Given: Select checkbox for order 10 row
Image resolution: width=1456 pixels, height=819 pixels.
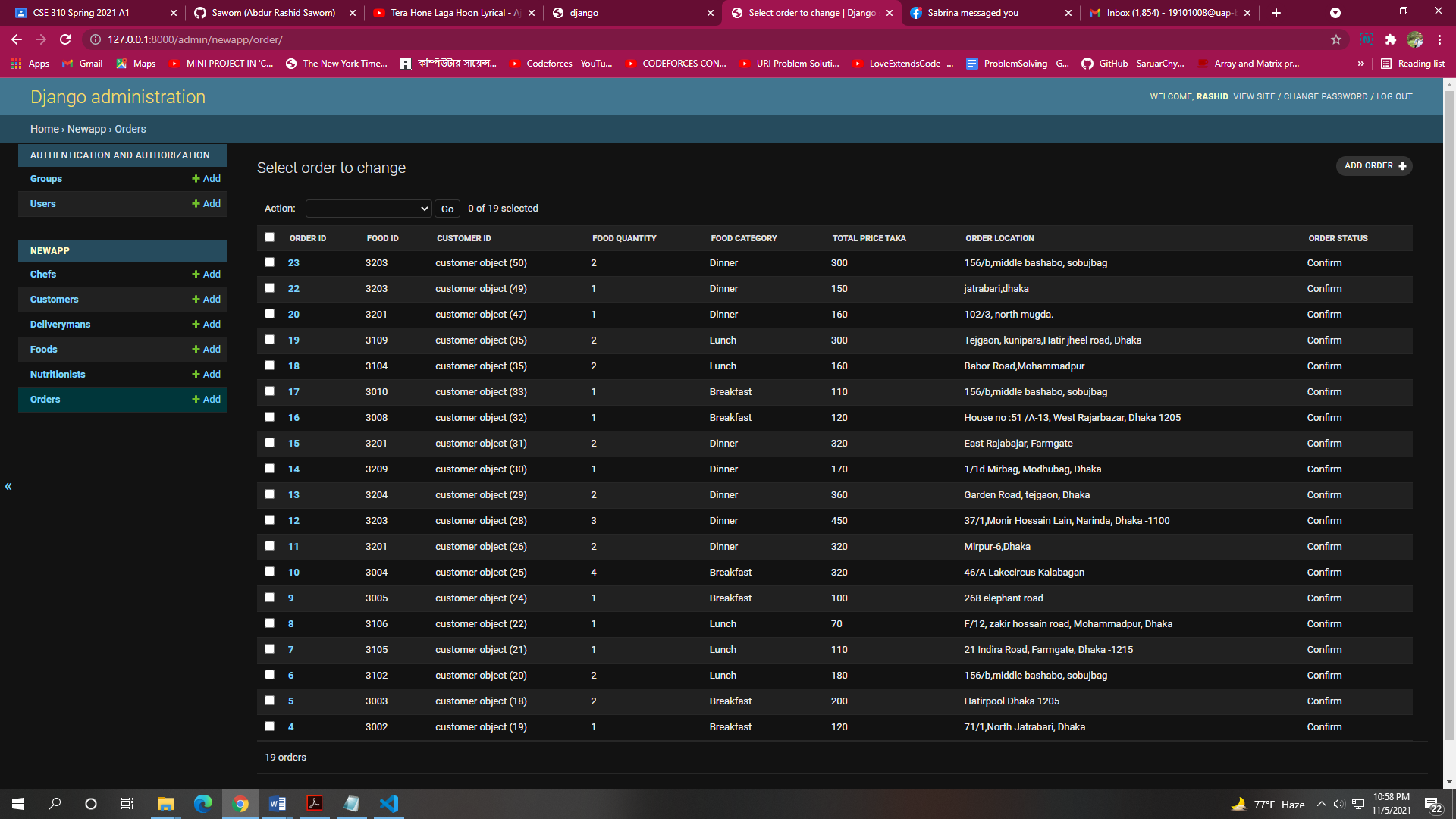Looking at the screenshot, I should [x=269, y=572].
